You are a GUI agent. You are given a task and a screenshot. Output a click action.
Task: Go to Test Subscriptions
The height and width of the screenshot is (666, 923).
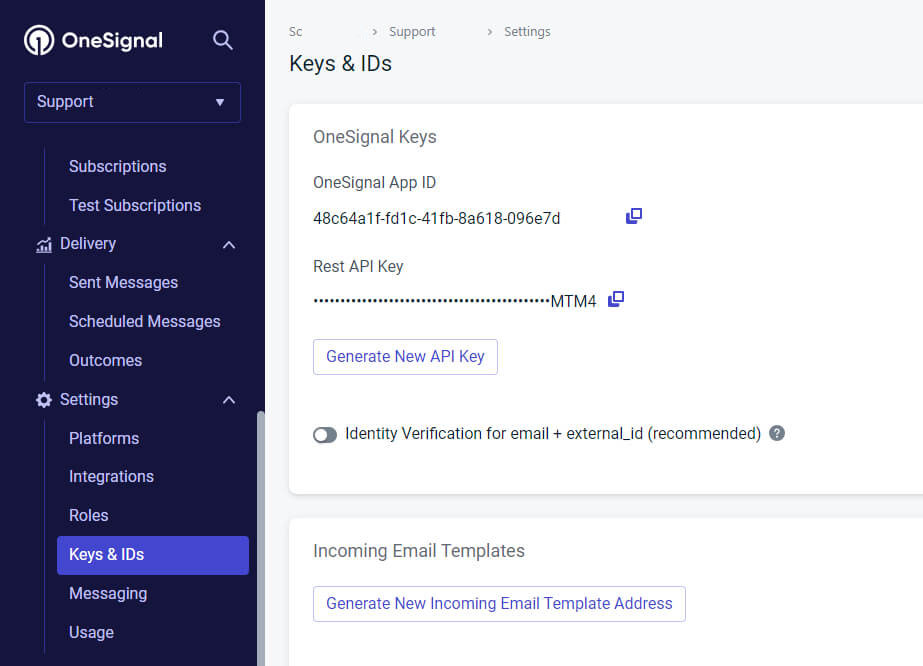(135, 206)
